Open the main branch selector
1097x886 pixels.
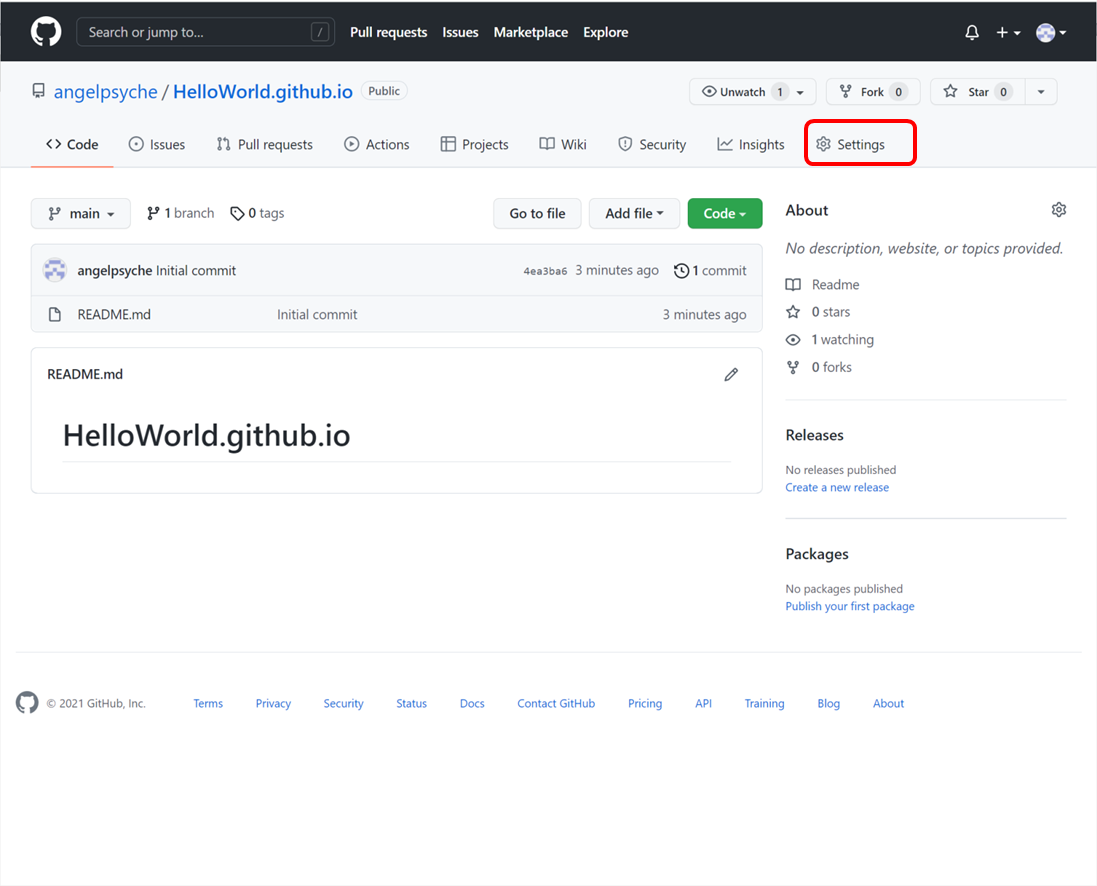click(x=80, y=213)
